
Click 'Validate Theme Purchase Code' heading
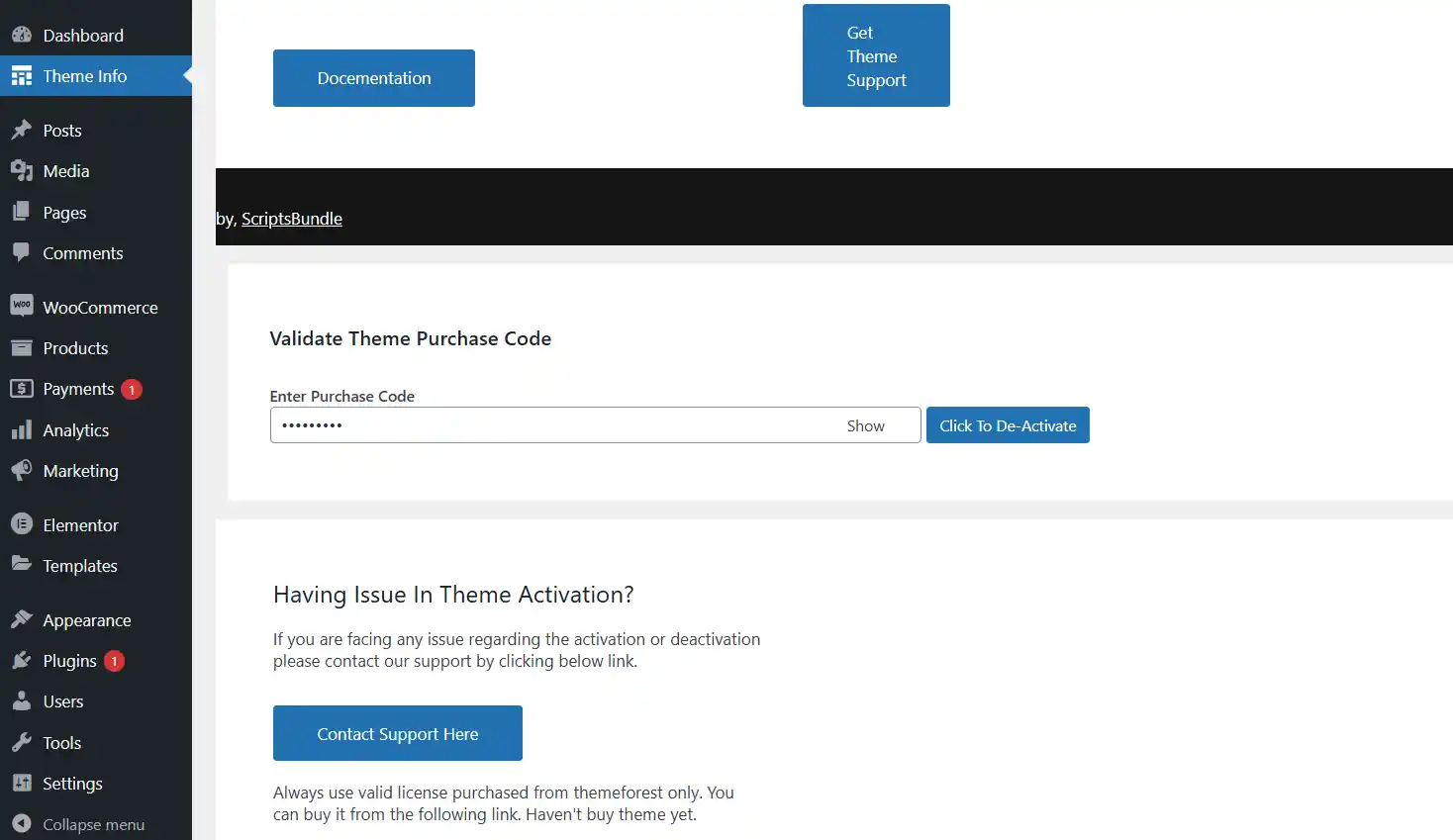[411, 338]
